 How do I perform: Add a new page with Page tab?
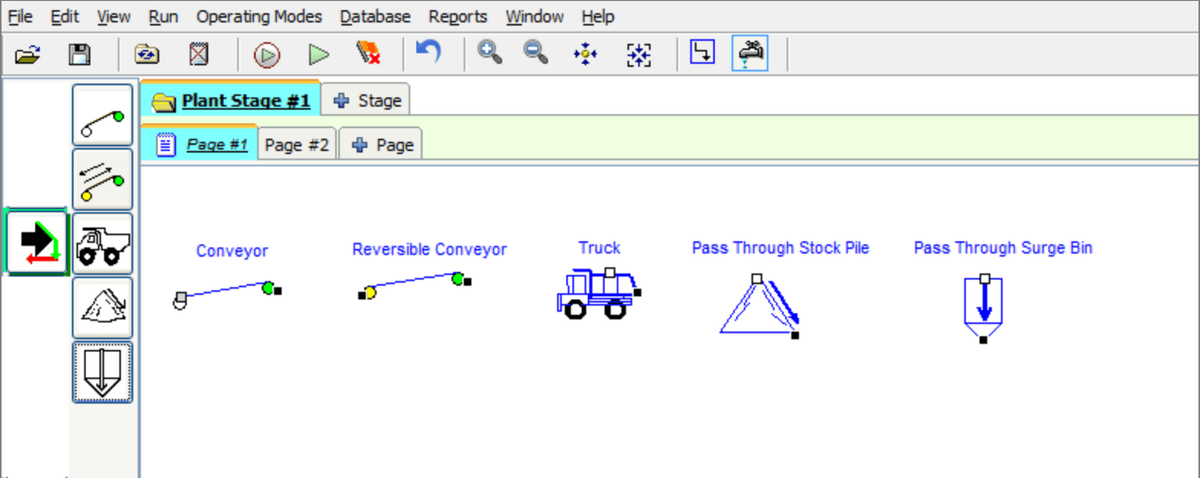[381, 145]
